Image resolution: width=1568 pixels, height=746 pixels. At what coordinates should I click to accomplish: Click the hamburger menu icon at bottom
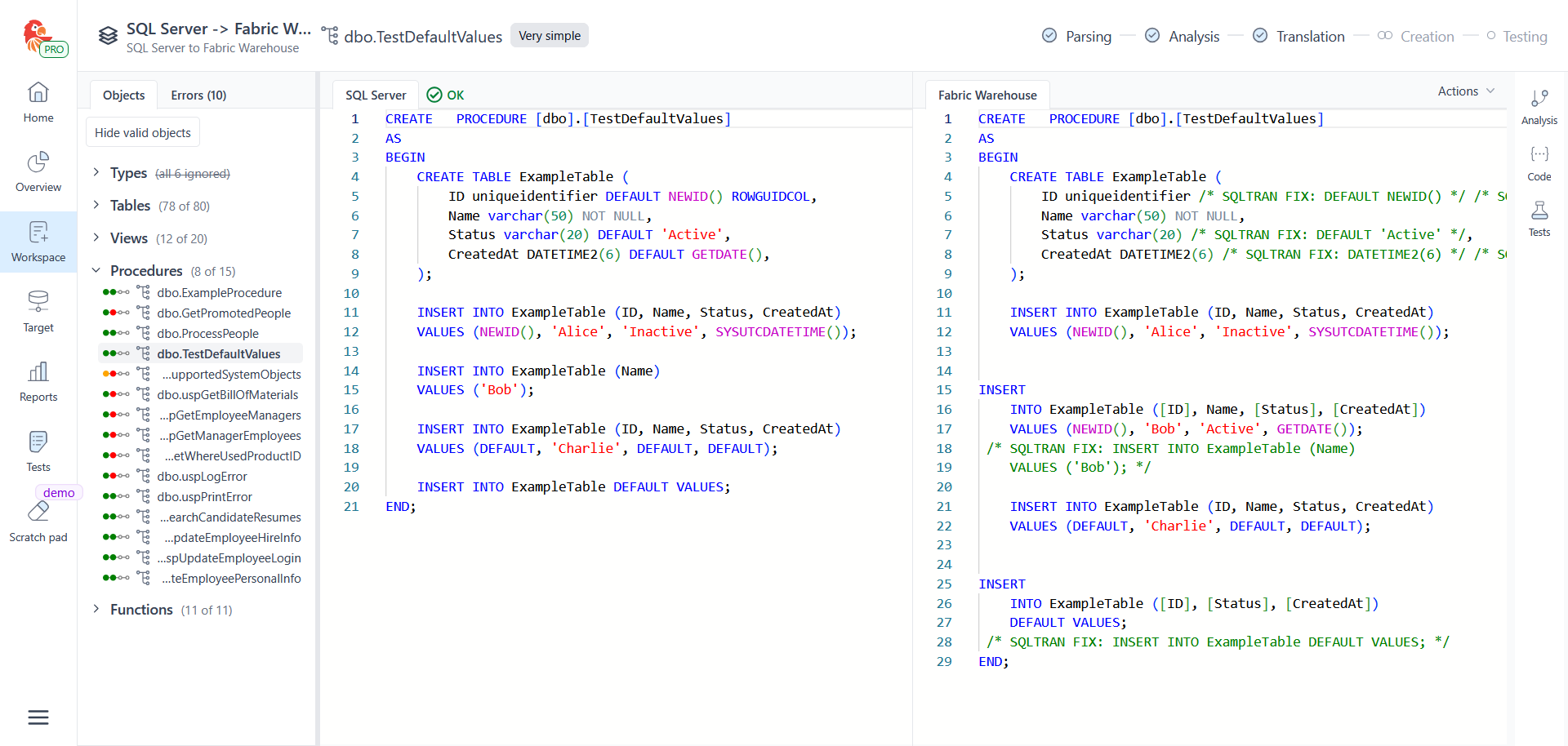[x=38, y=717]
